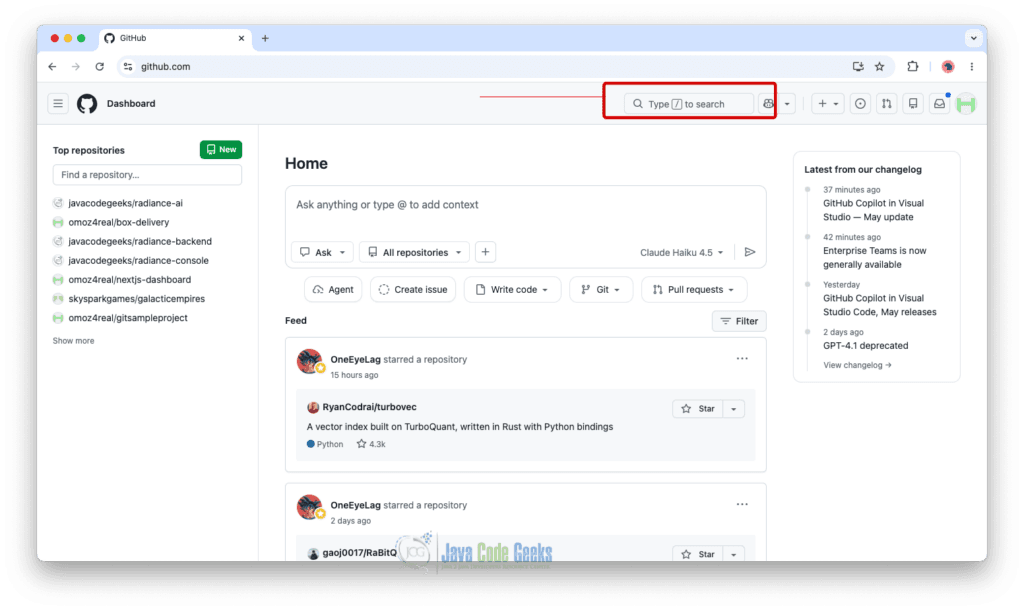The height and width of the screenshot is (610, 1024).
Task: Open the Copilot chat icon
Action: point(768,104)
